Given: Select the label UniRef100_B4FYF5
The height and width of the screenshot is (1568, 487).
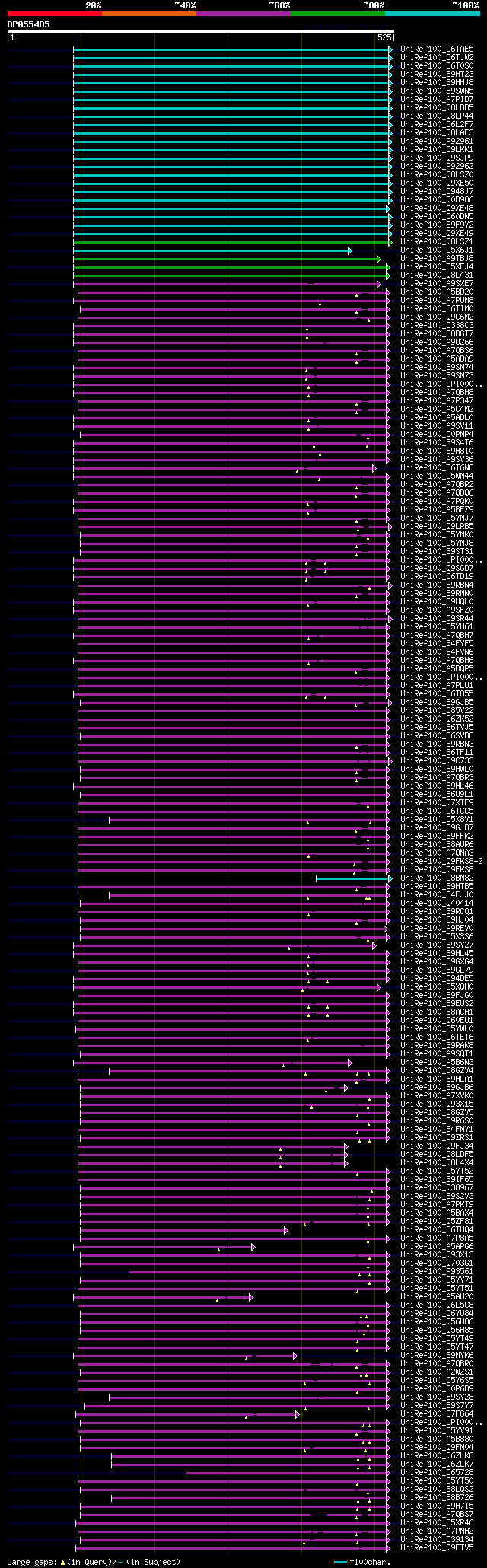Looking at the screenshot, I should (437, 643).
